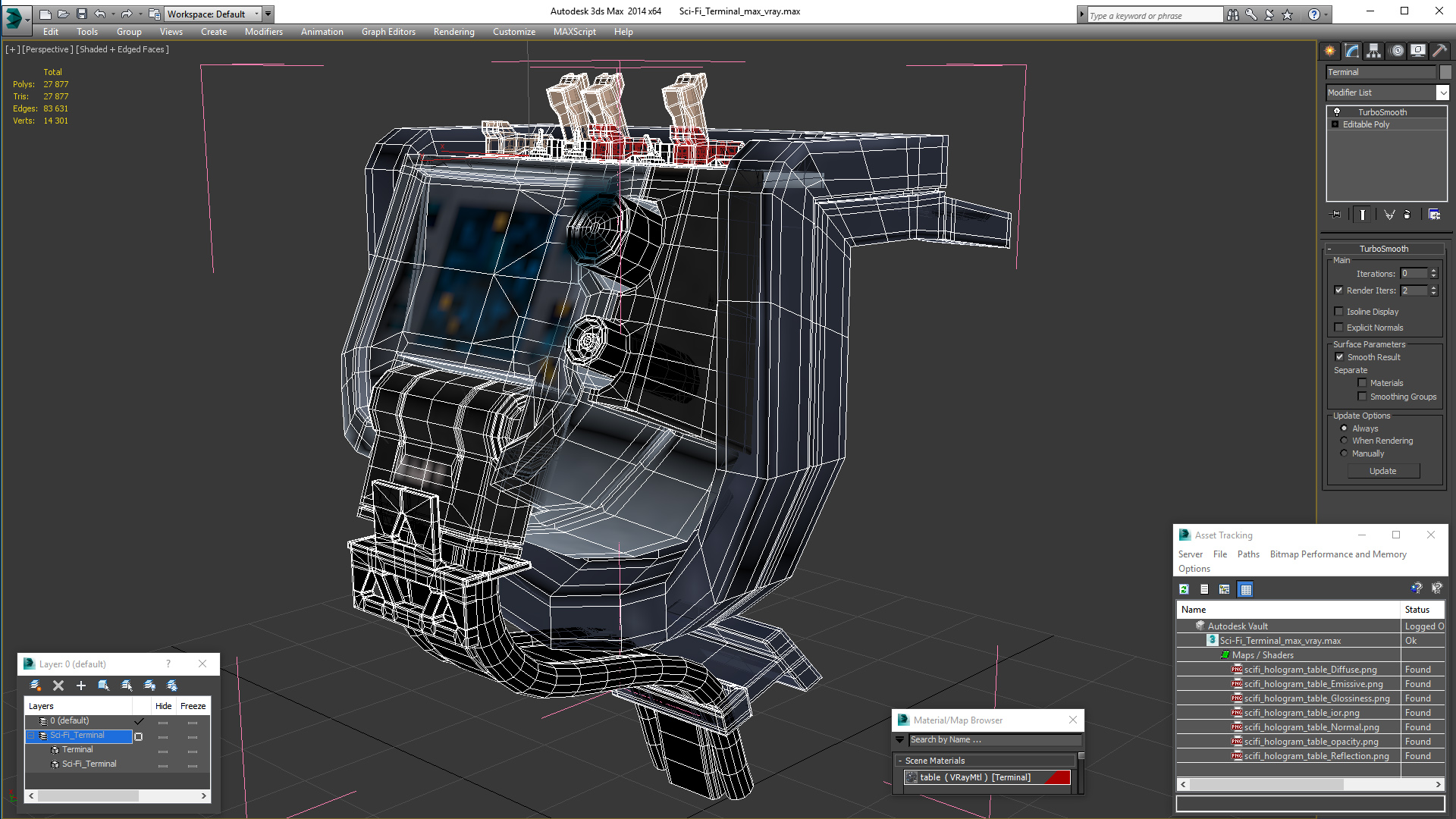Screen dimensions: 1456x819
Task: Click Freeze All Layers snowflake icon
Action: click(172, 686)
